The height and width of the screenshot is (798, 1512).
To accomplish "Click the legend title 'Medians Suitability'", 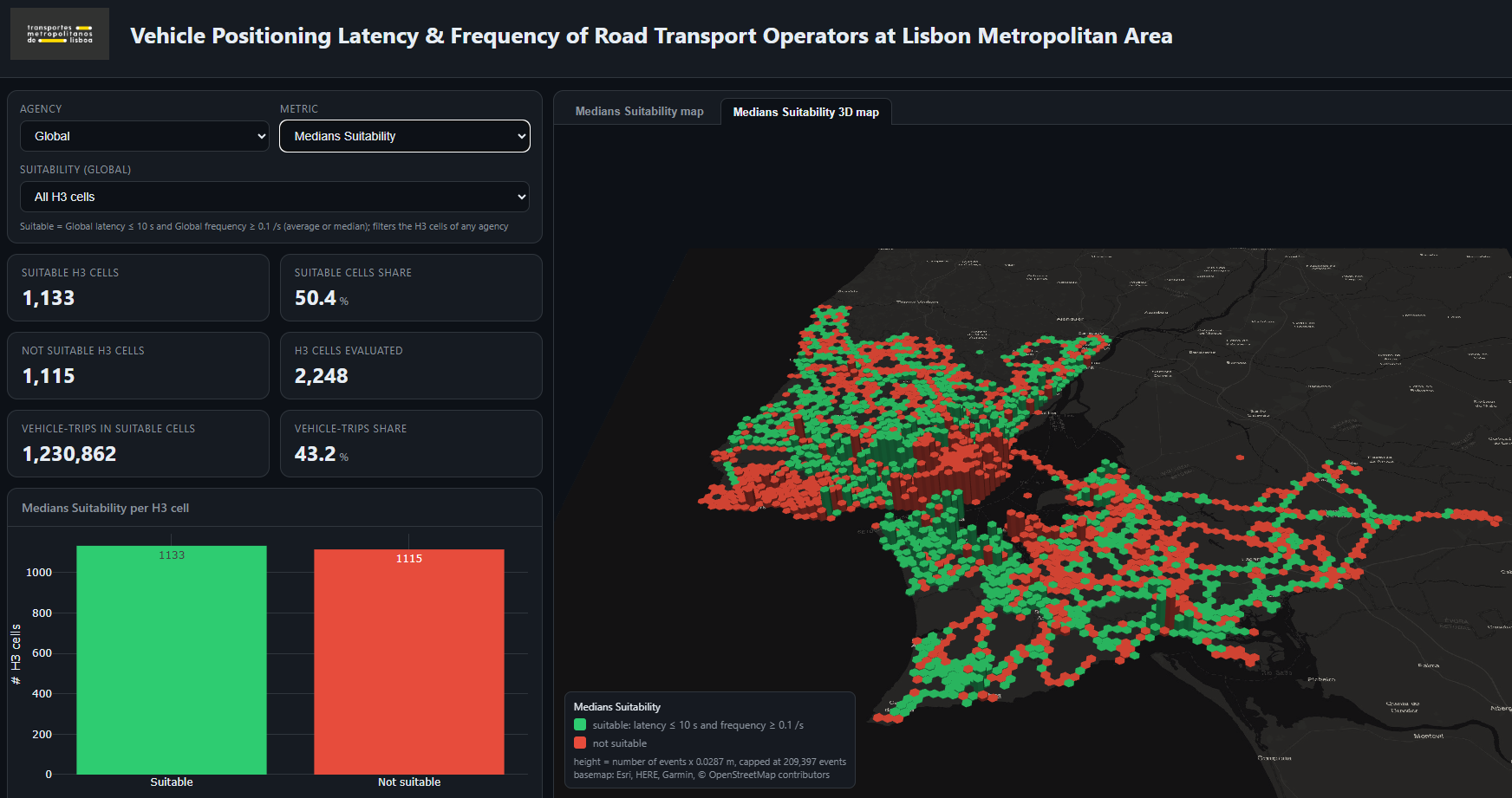I will coord(617,707).
